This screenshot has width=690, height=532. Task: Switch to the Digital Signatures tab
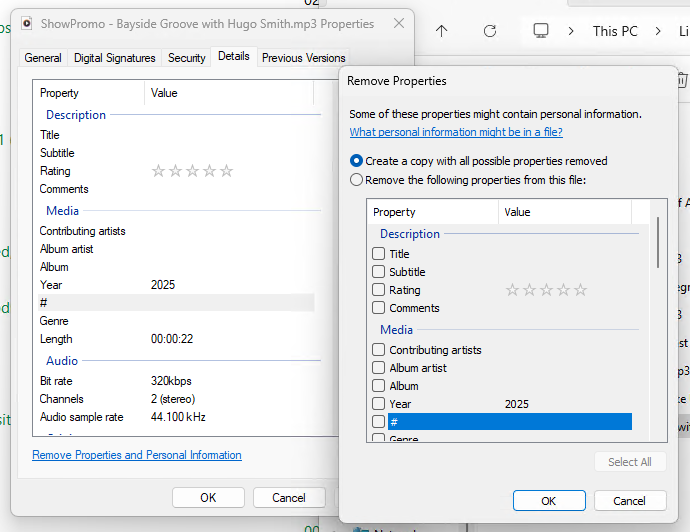coord(115,58)
